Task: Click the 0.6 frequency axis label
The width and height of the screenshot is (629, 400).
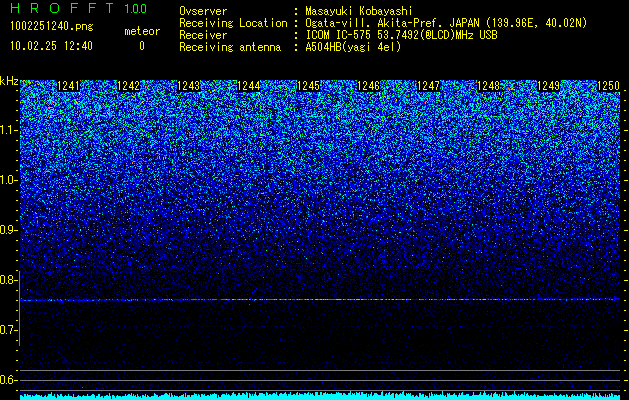Action: [x=8, y=380]
